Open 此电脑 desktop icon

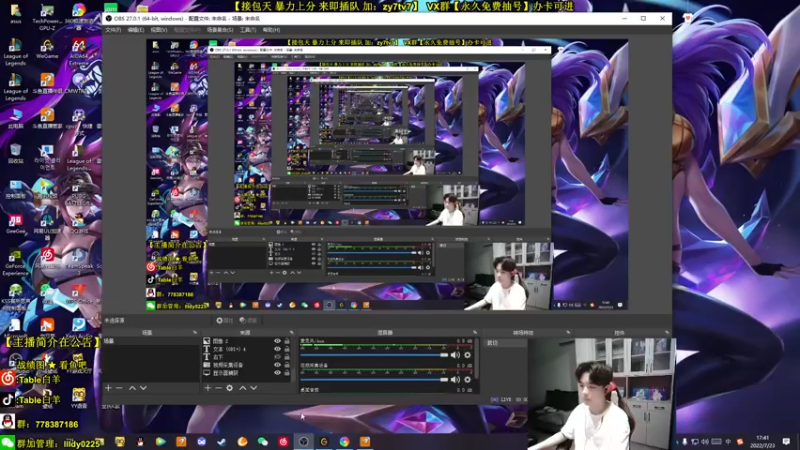[x=15, y=118]
